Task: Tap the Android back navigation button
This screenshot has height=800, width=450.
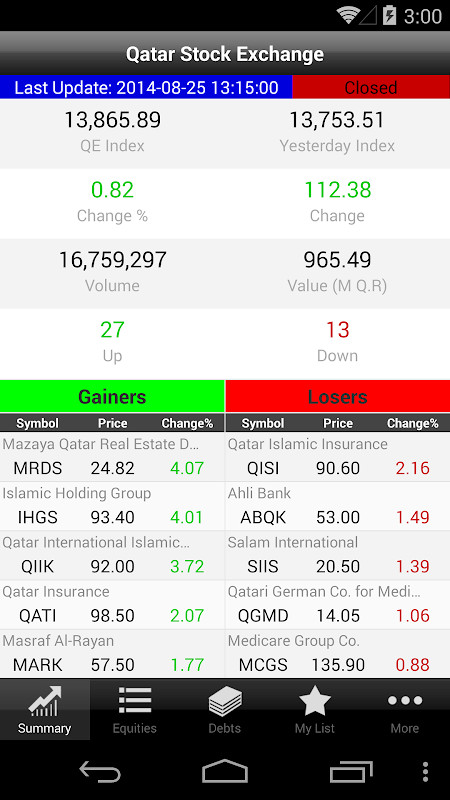Action: tap(100, 771)
